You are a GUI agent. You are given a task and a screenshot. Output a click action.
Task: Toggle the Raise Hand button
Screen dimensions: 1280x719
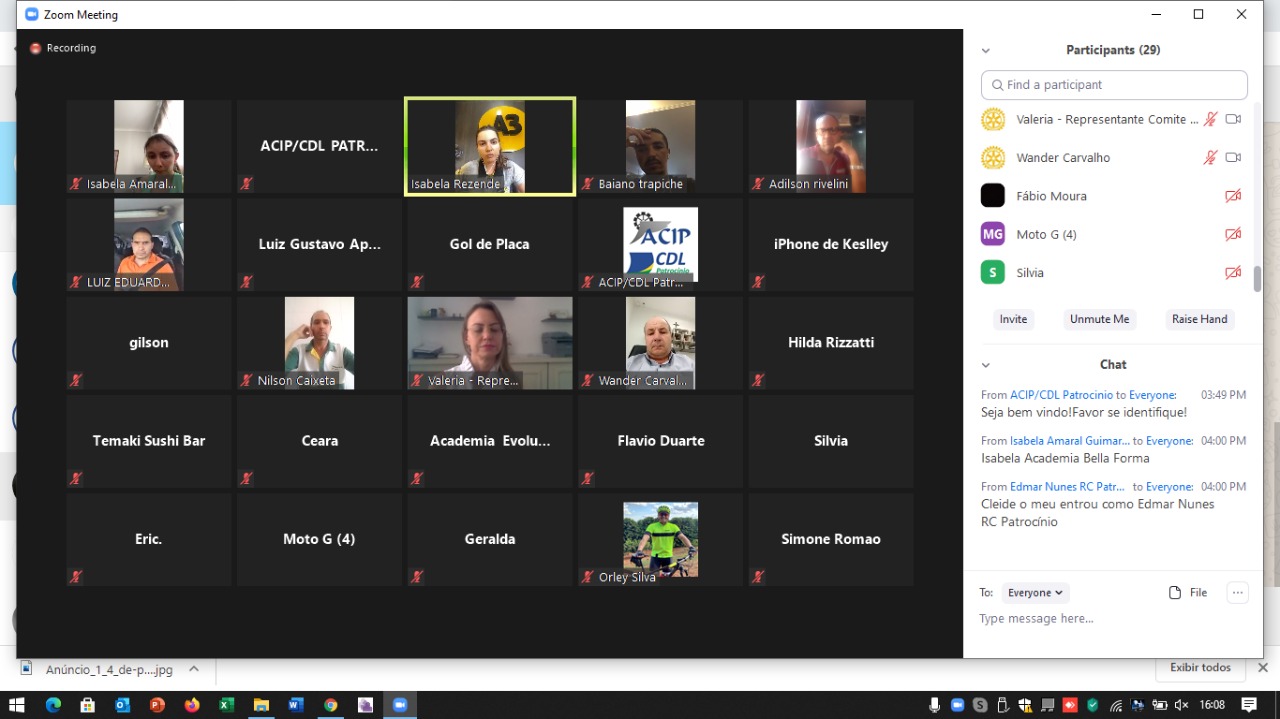click(1199, 319)
